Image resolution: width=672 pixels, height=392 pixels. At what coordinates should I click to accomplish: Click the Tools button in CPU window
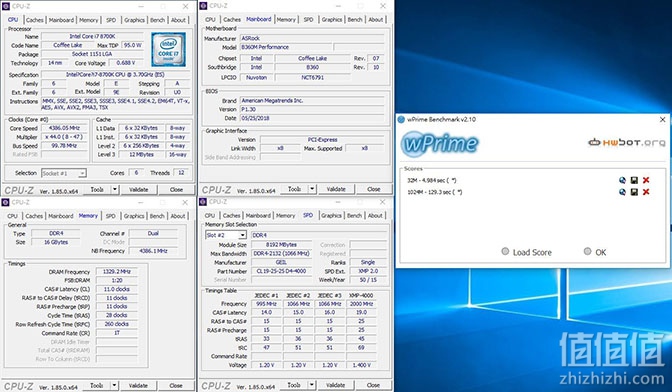[x=97, y=189]
